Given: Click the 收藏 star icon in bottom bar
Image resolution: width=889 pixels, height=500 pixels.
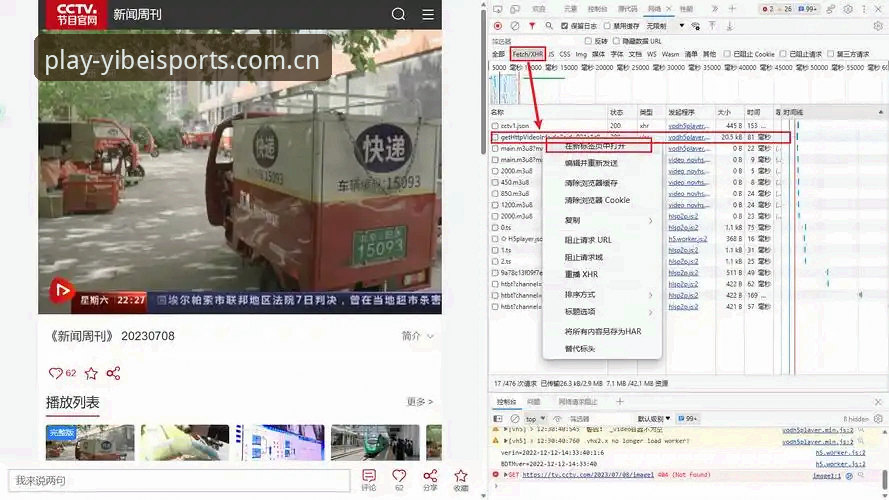Looking at the screenshot, I should [x=460, y=480].
